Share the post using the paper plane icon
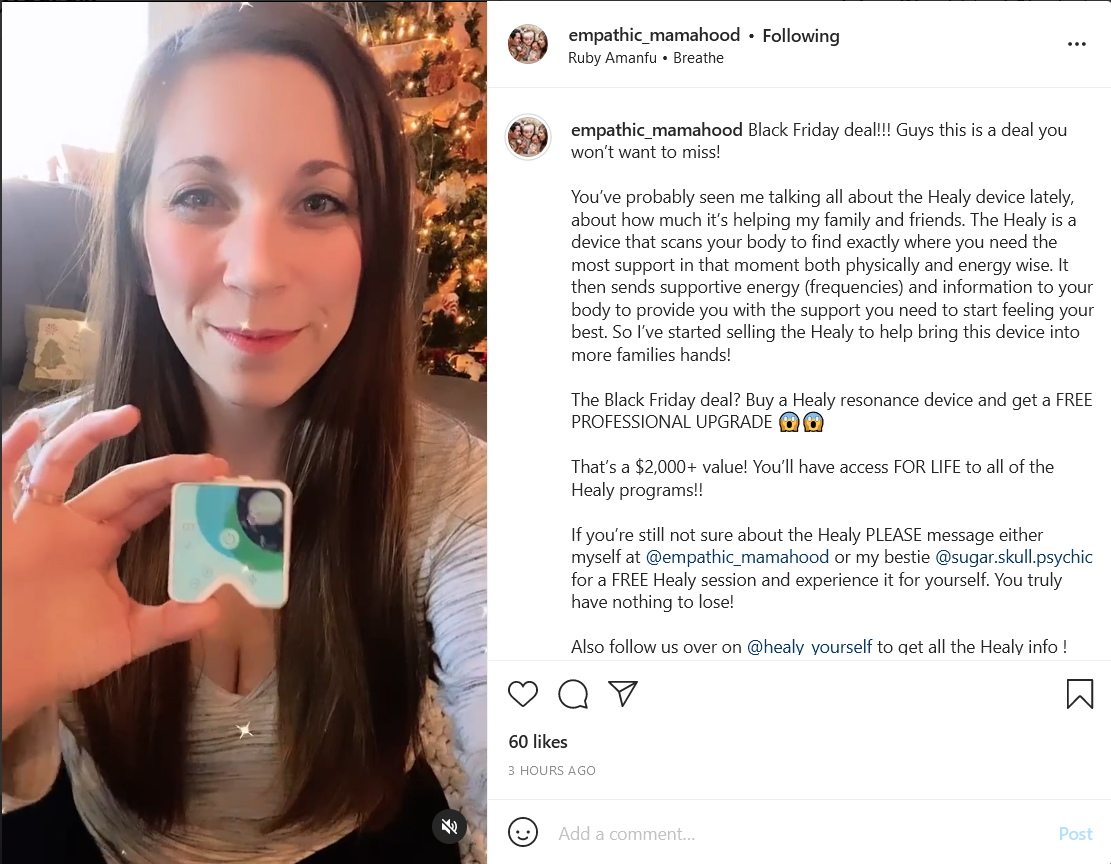 623,693
